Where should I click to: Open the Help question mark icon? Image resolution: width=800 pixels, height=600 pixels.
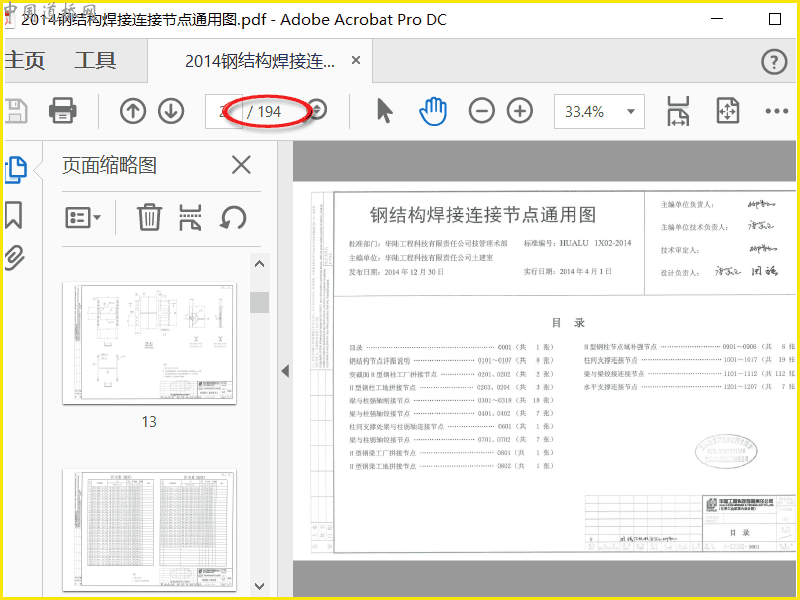(x=774, y=62)
